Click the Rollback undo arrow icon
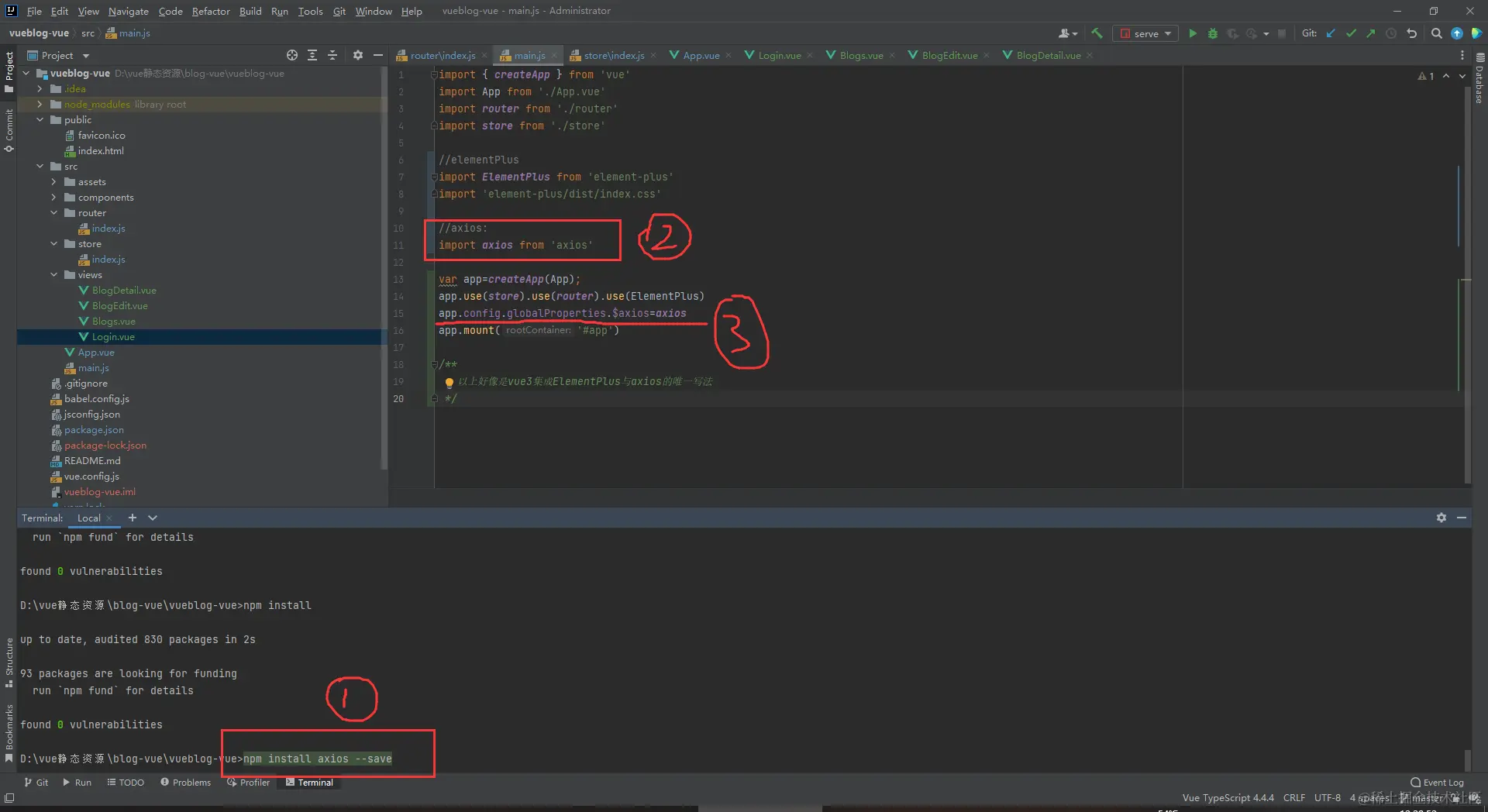This screenshot has width=1488, height=812. (x=1411, y=33)
